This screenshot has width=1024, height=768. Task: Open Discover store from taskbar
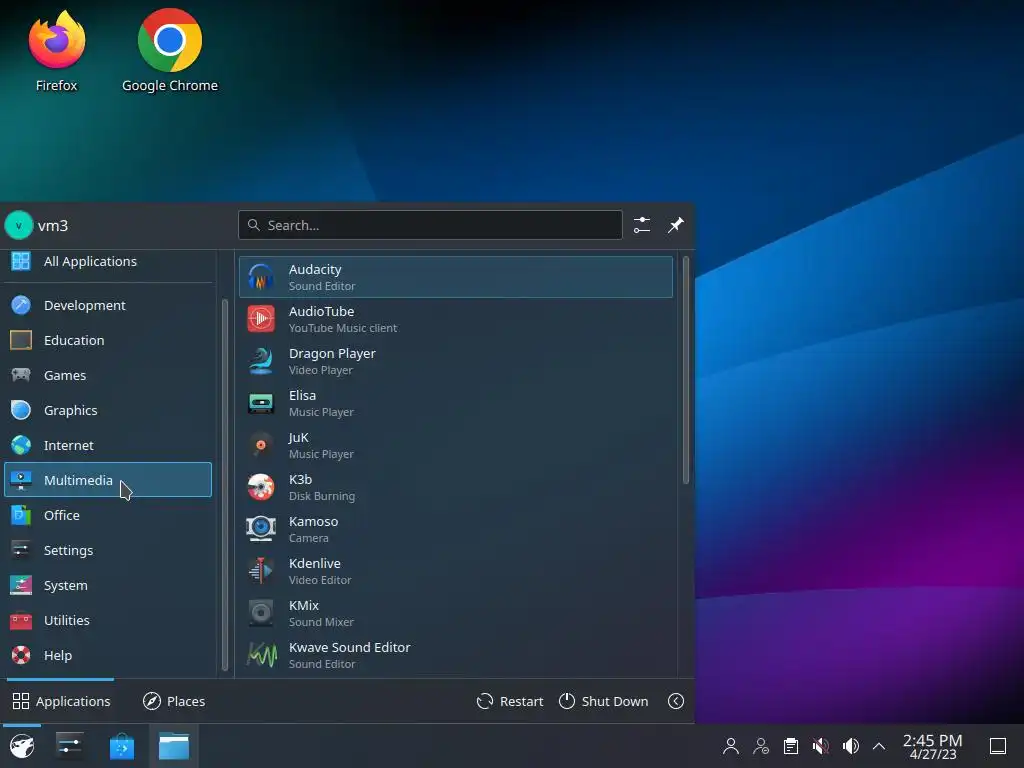pos(121,746)
